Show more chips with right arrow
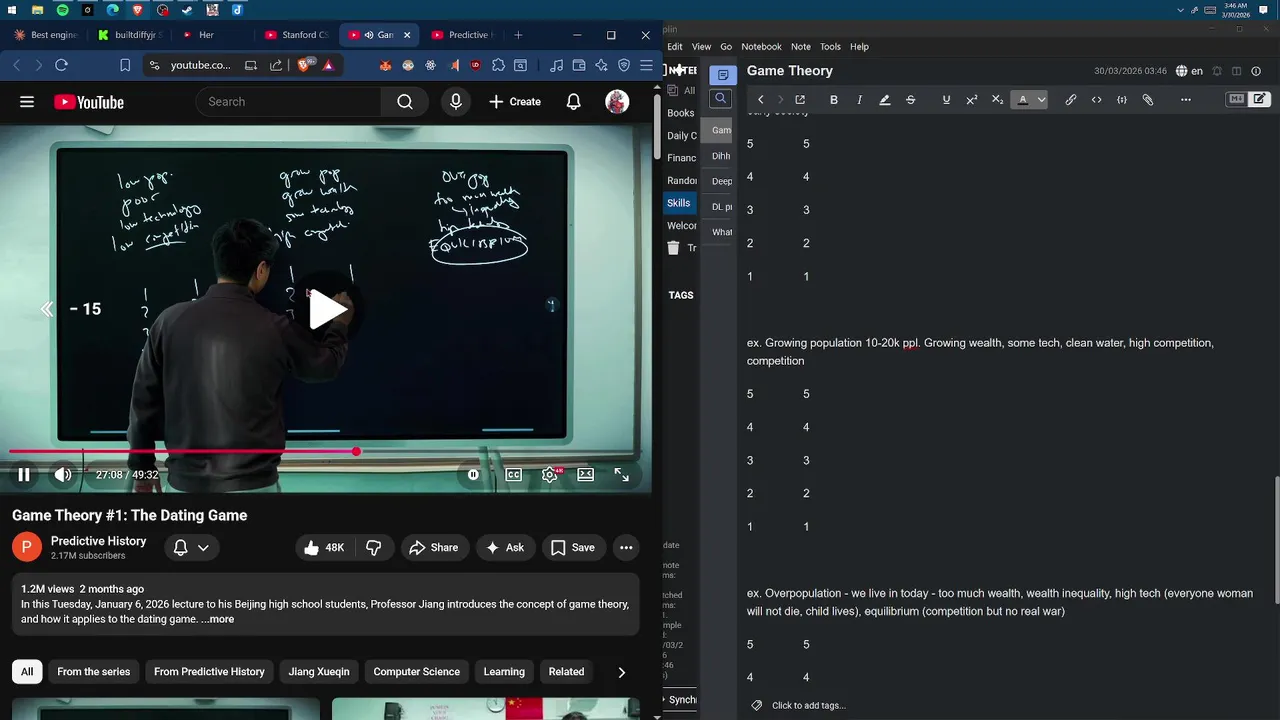The width and height of the screenshot is (1280, 720). pos(621,672)
